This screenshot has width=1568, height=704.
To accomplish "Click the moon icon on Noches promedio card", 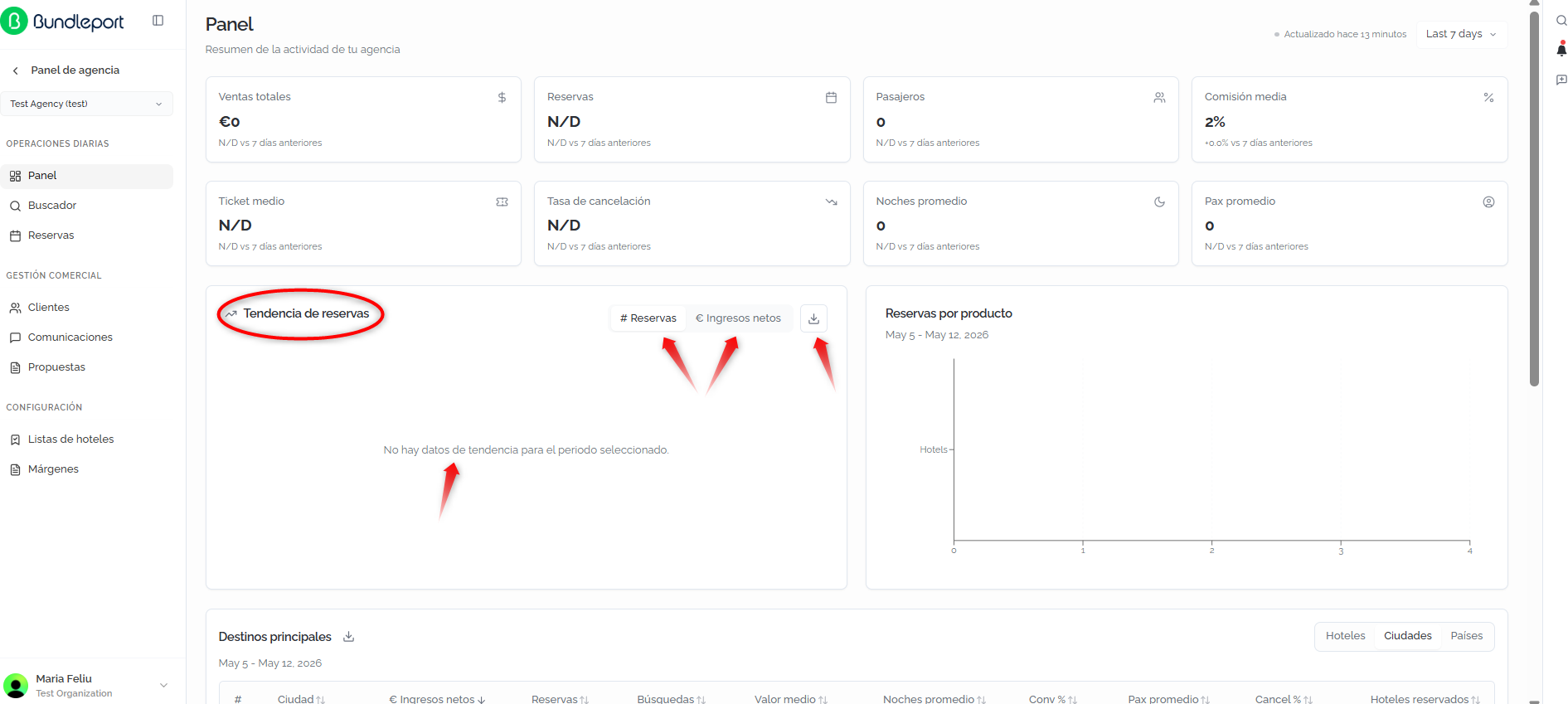I will coord(1159,201).
